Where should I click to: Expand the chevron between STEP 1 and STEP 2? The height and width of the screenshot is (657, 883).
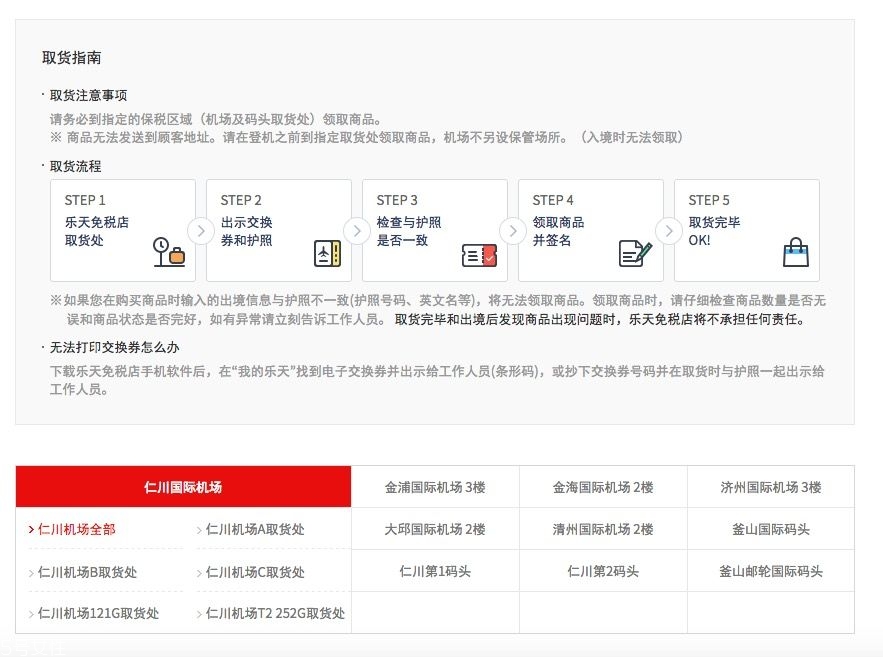[201, 230]
